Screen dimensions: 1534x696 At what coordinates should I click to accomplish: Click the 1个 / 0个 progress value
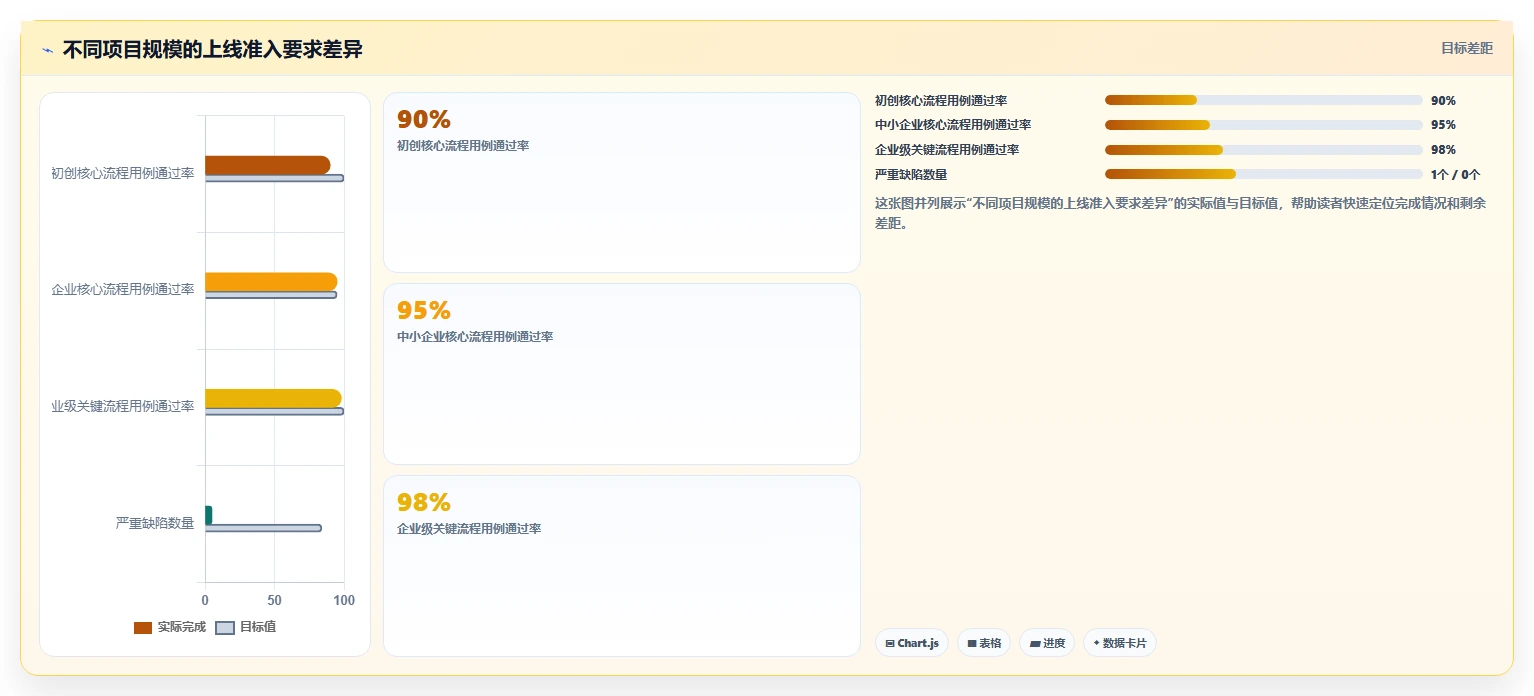[x=1455, y=174]
